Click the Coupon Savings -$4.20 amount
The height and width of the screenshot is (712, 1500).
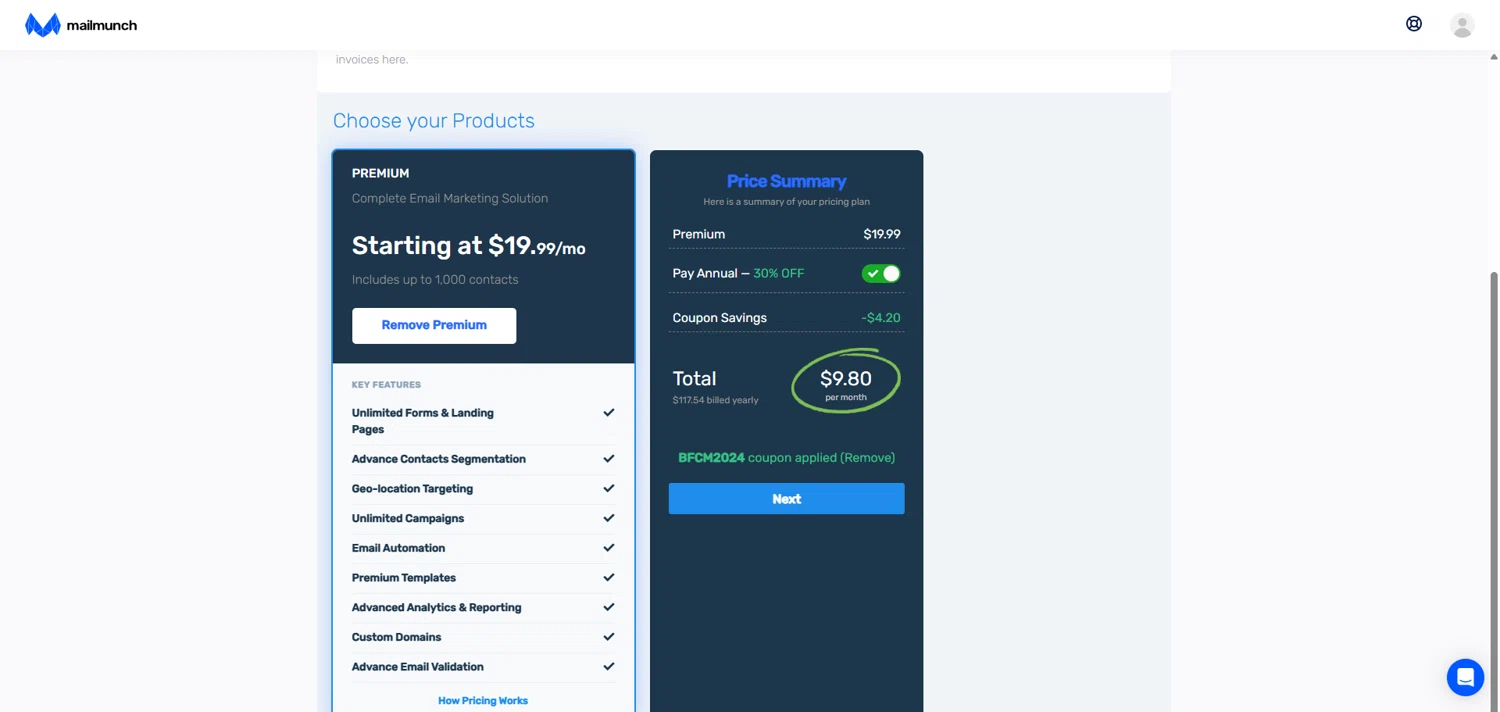tap(881, 318)
